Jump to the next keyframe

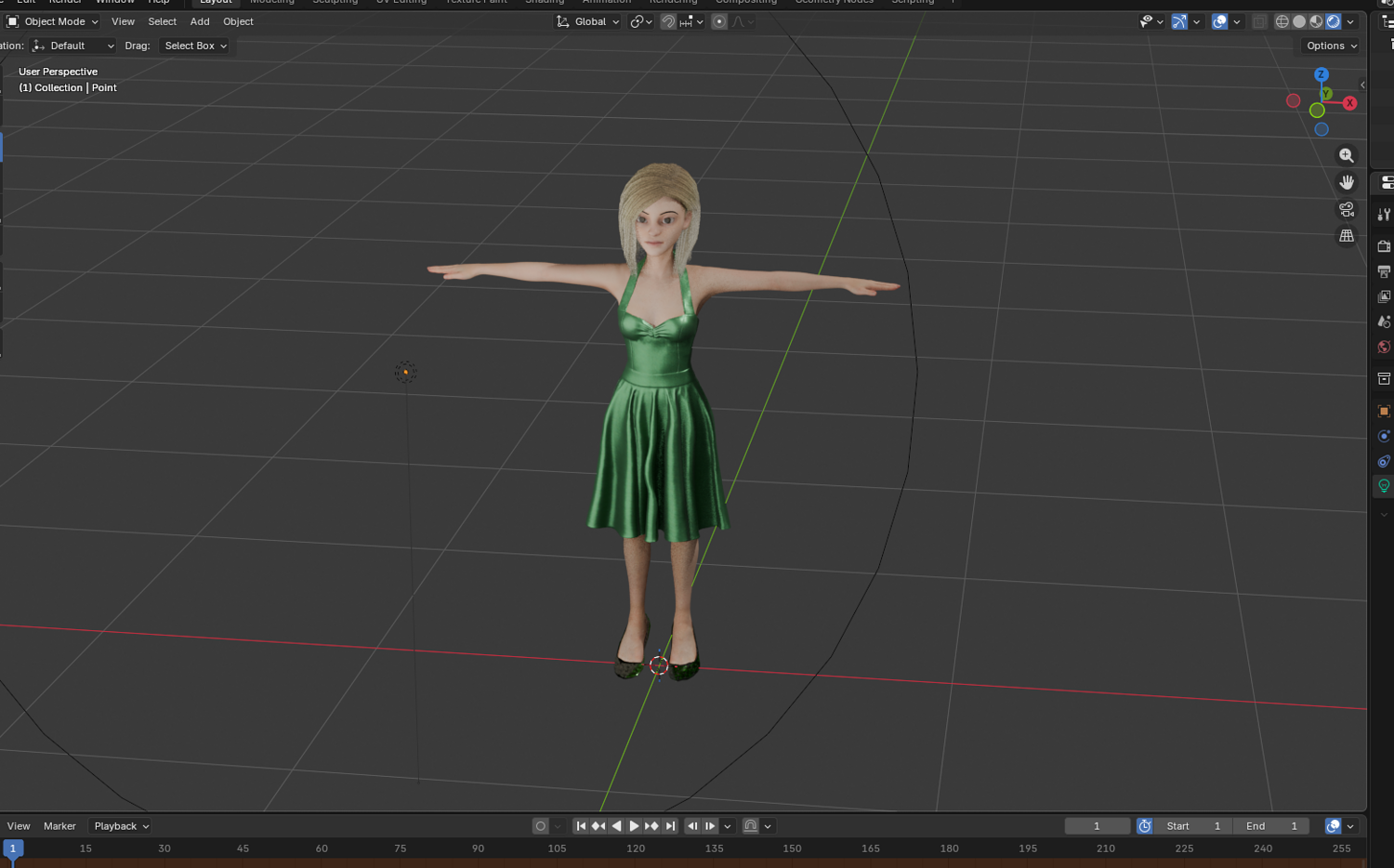[x=651, y=826]
